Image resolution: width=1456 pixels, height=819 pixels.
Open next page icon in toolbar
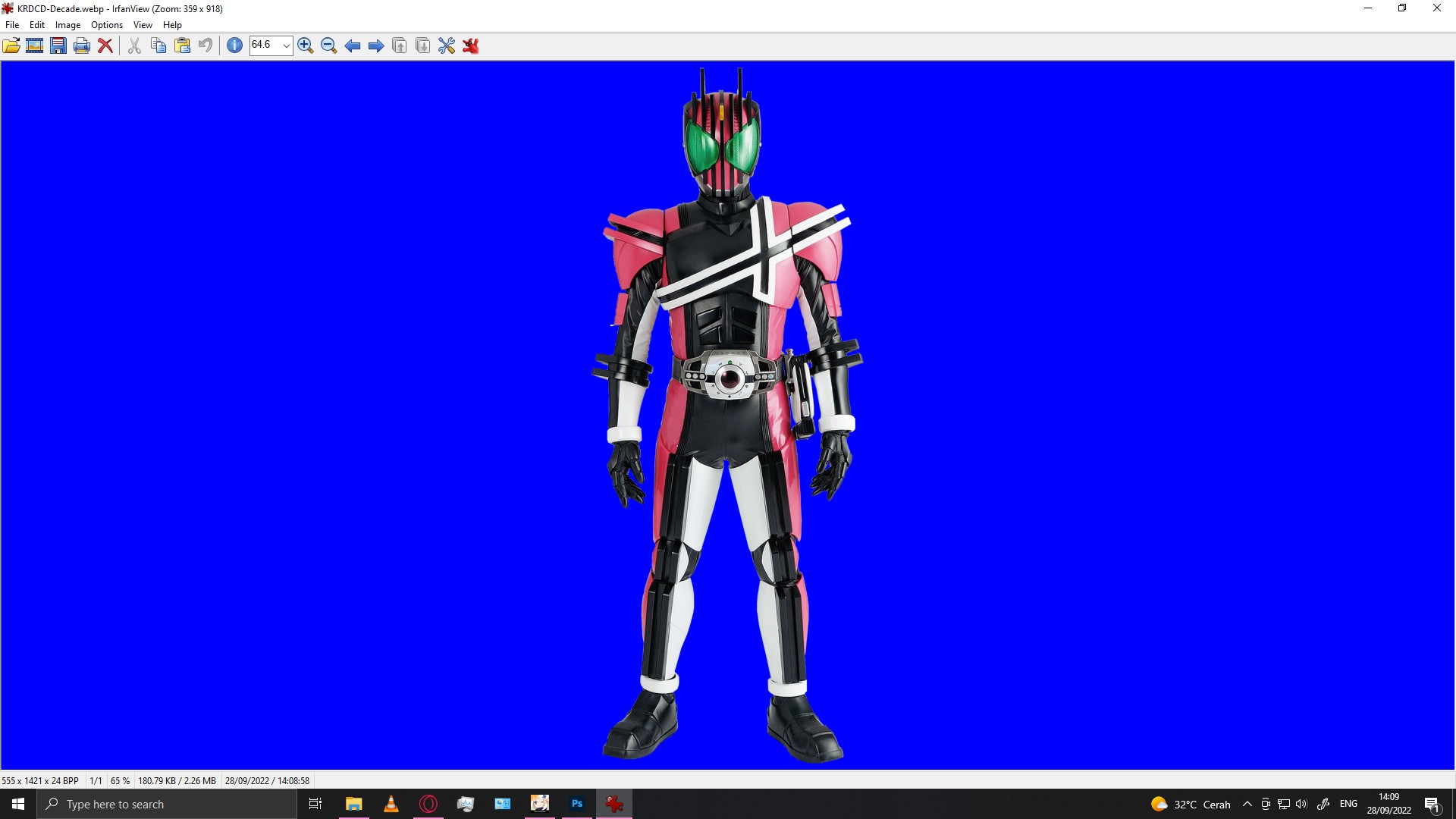423,45
